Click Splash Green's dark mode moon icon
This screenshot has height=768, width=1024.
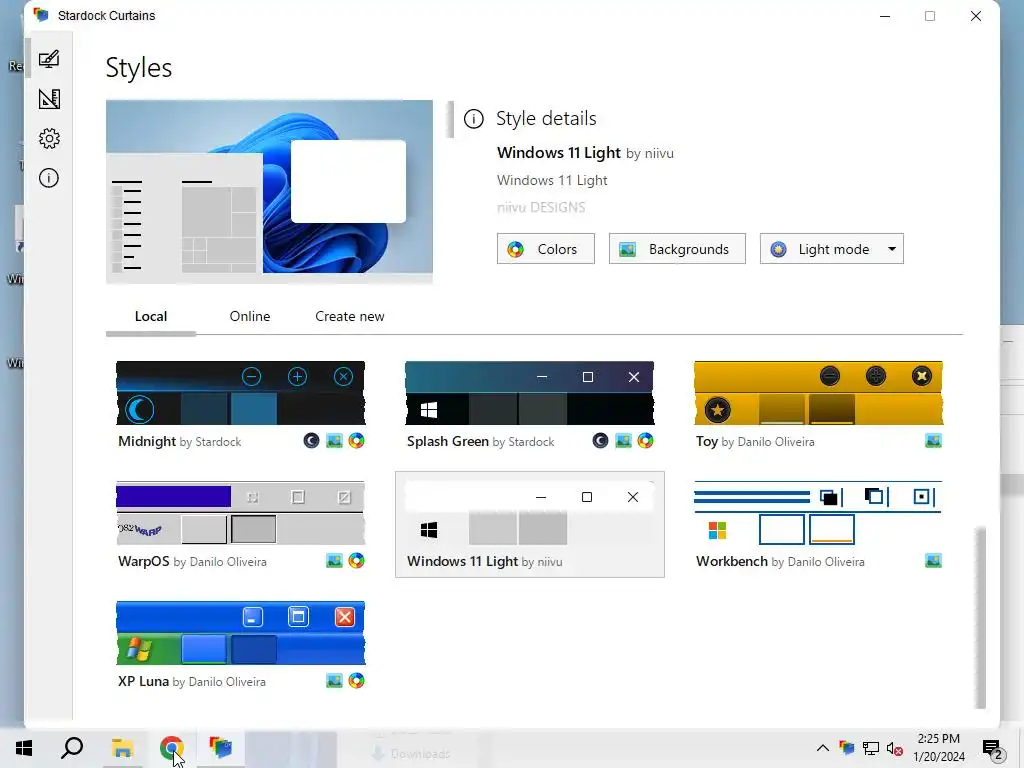coord(600,441)
